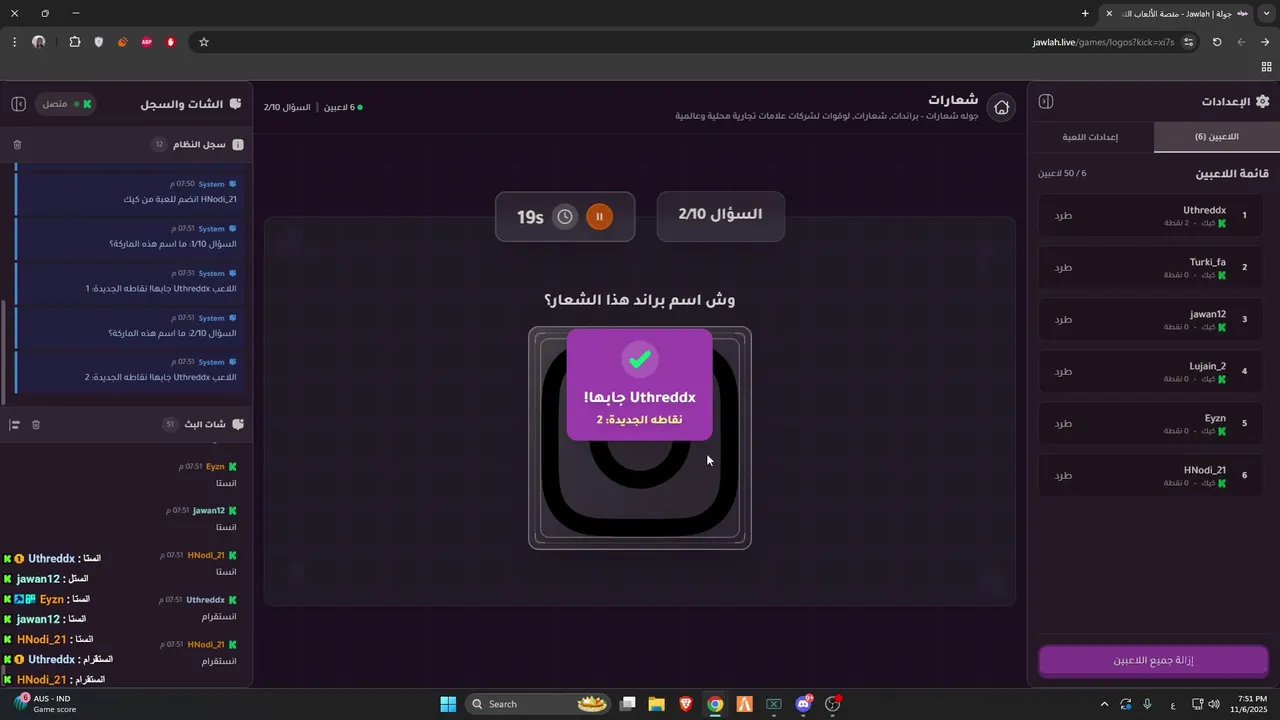
Task: Pause the question timer
Action: click(x=599, y=217)
